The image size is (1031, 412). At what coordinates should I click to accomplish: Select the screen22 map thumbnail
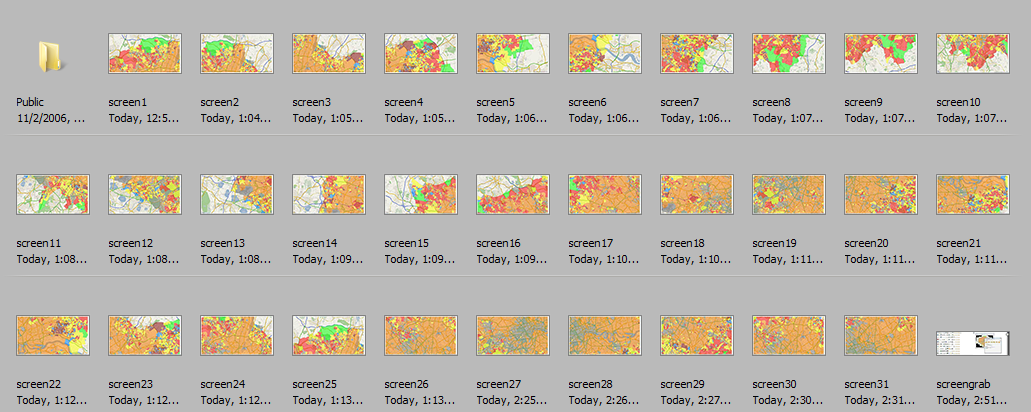[53, 335]
